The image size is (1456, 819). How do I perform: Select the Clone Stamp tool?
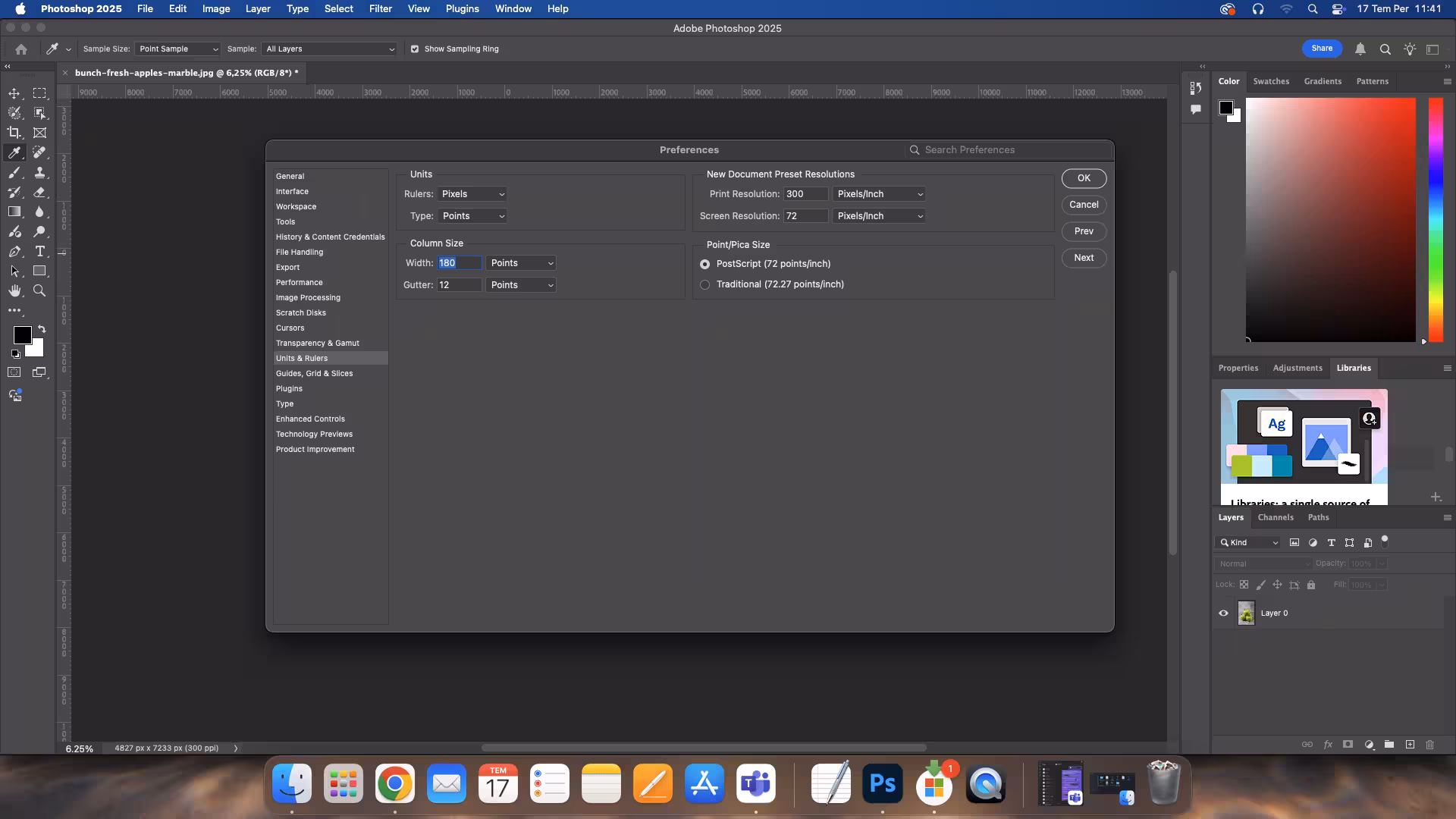39,172
